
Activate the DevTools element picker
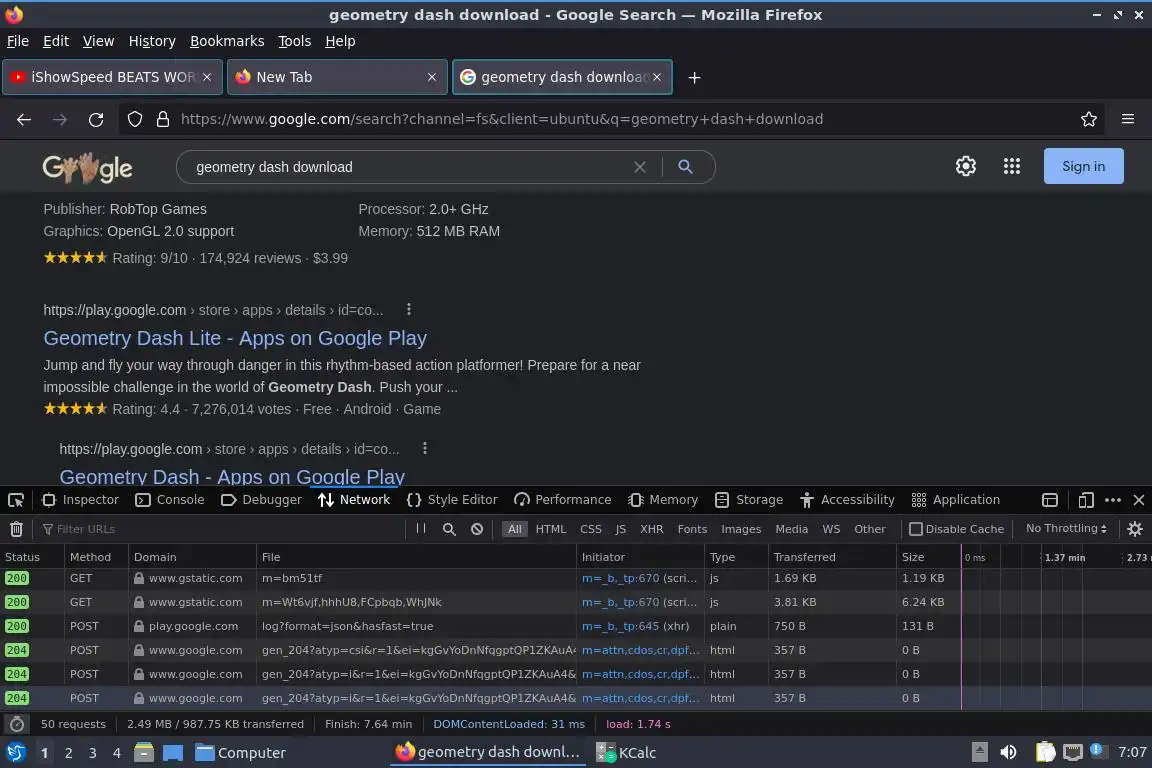[x=15, y=500]
